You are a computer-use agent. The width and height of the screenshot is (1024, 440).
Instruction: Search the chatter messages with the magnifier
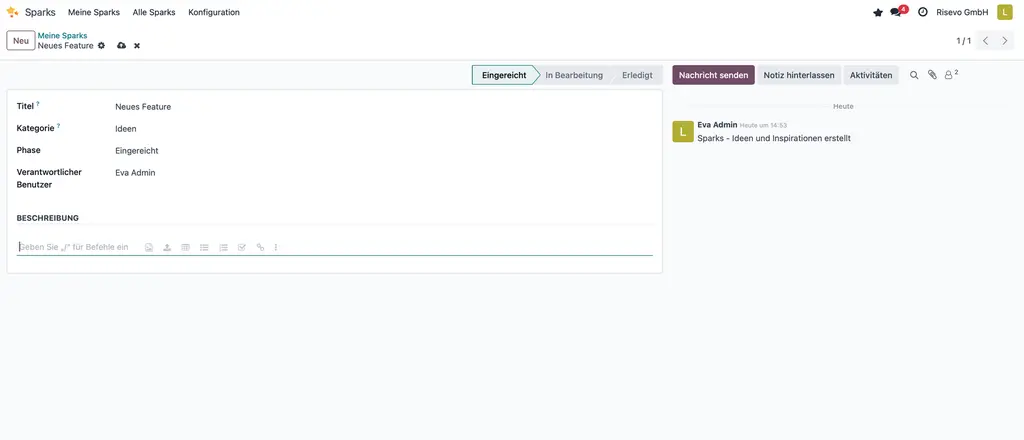(x=914, y=75)
